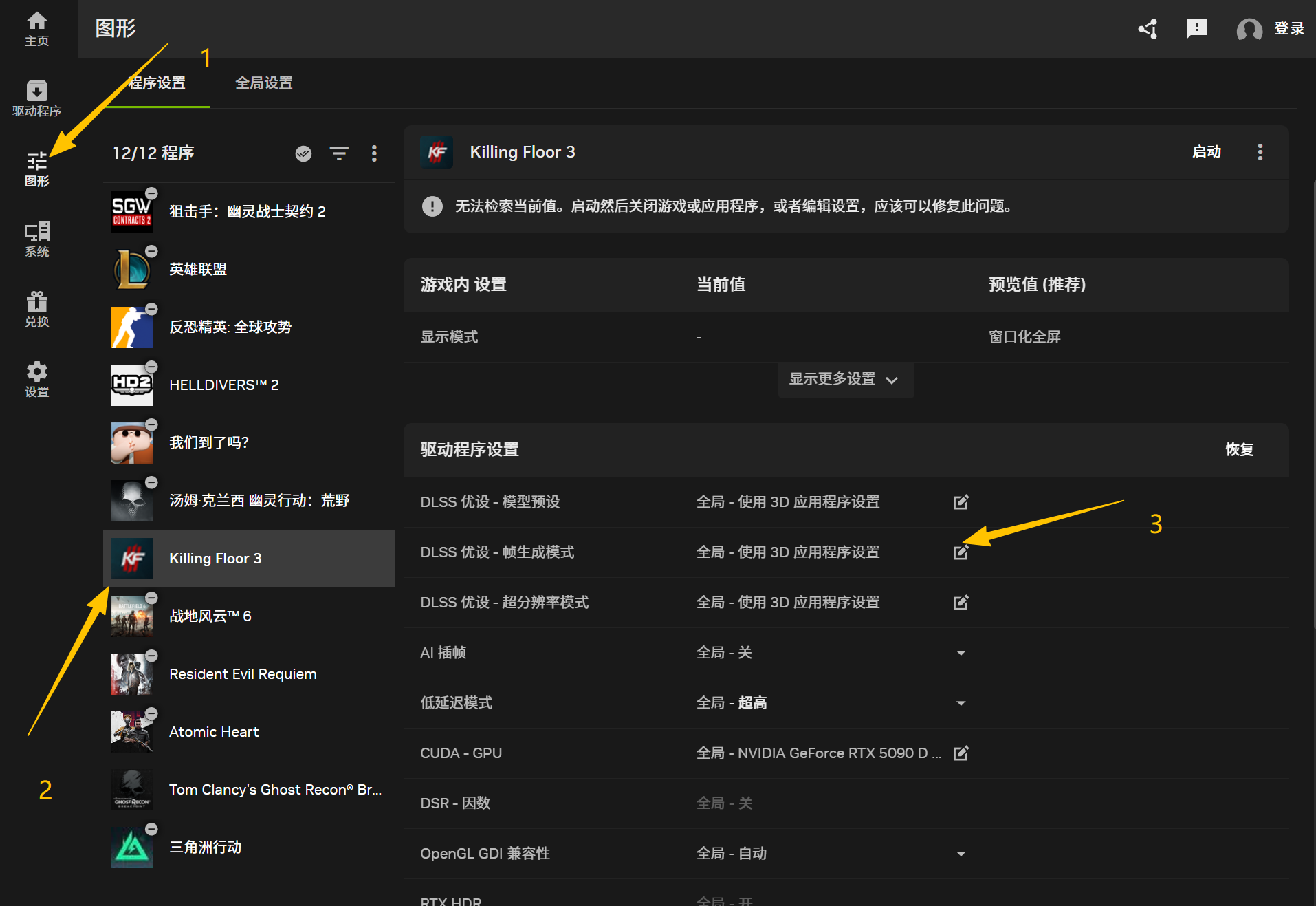Select 战地风云 6 in program list
The image size is (1316, 906).
[x=249, y=616]
